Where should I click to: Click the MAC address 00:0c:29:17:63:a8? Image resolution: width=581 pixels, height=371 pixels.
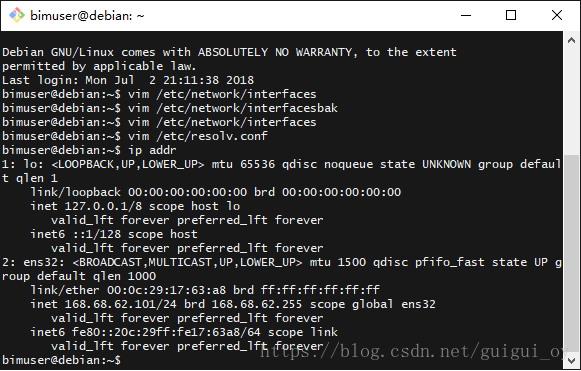tap(166, 290)
